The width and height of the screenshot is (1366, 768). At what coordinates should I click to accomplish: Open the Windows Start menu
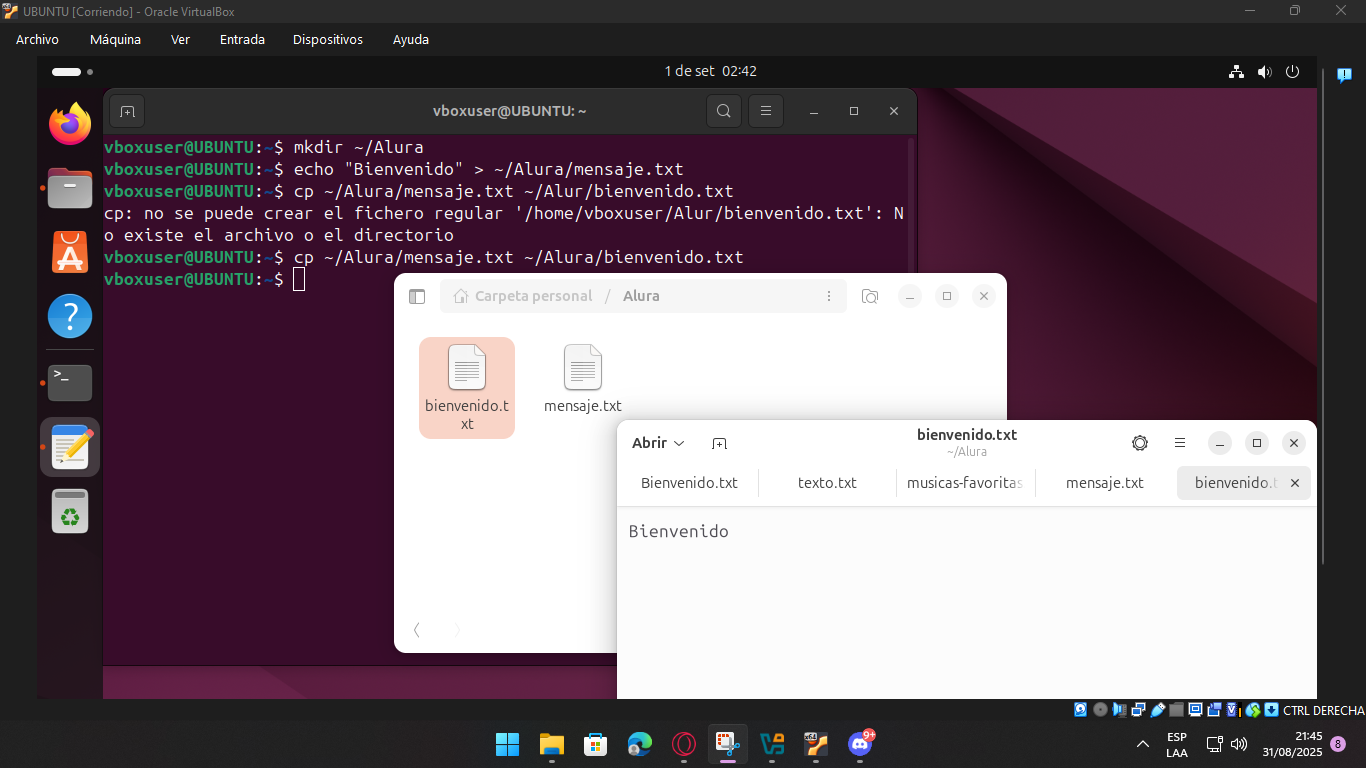pos(508,744)
